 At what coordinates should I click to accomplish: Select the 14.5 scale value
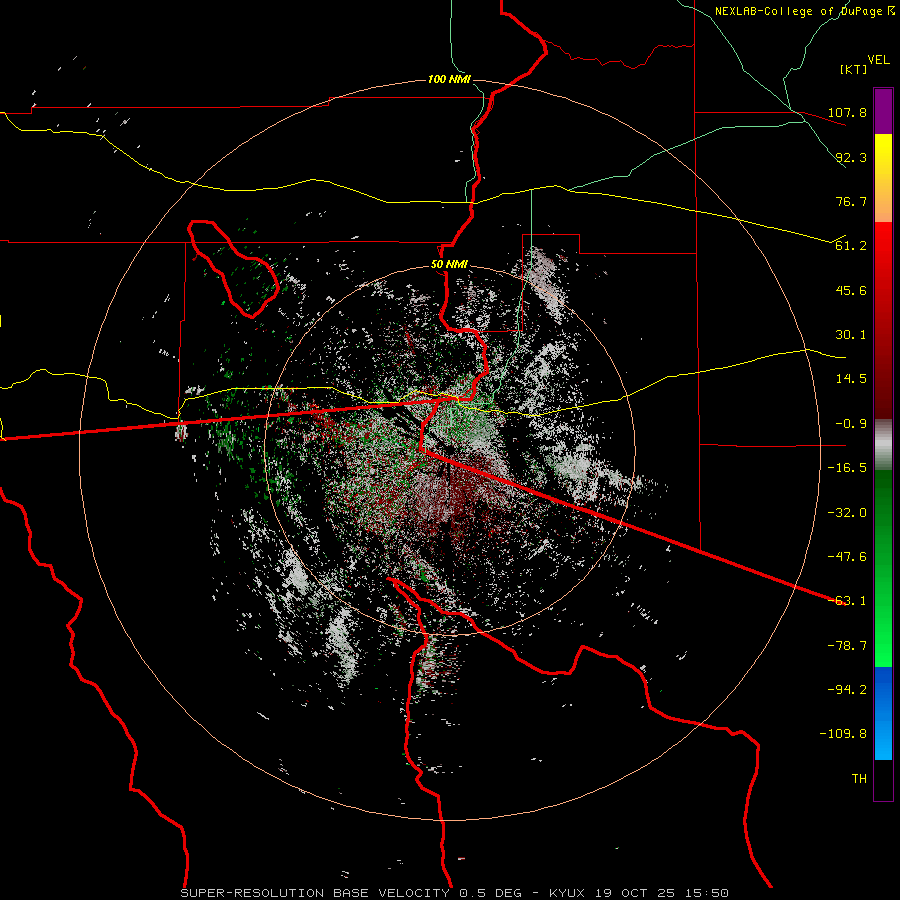click(851, 379)
